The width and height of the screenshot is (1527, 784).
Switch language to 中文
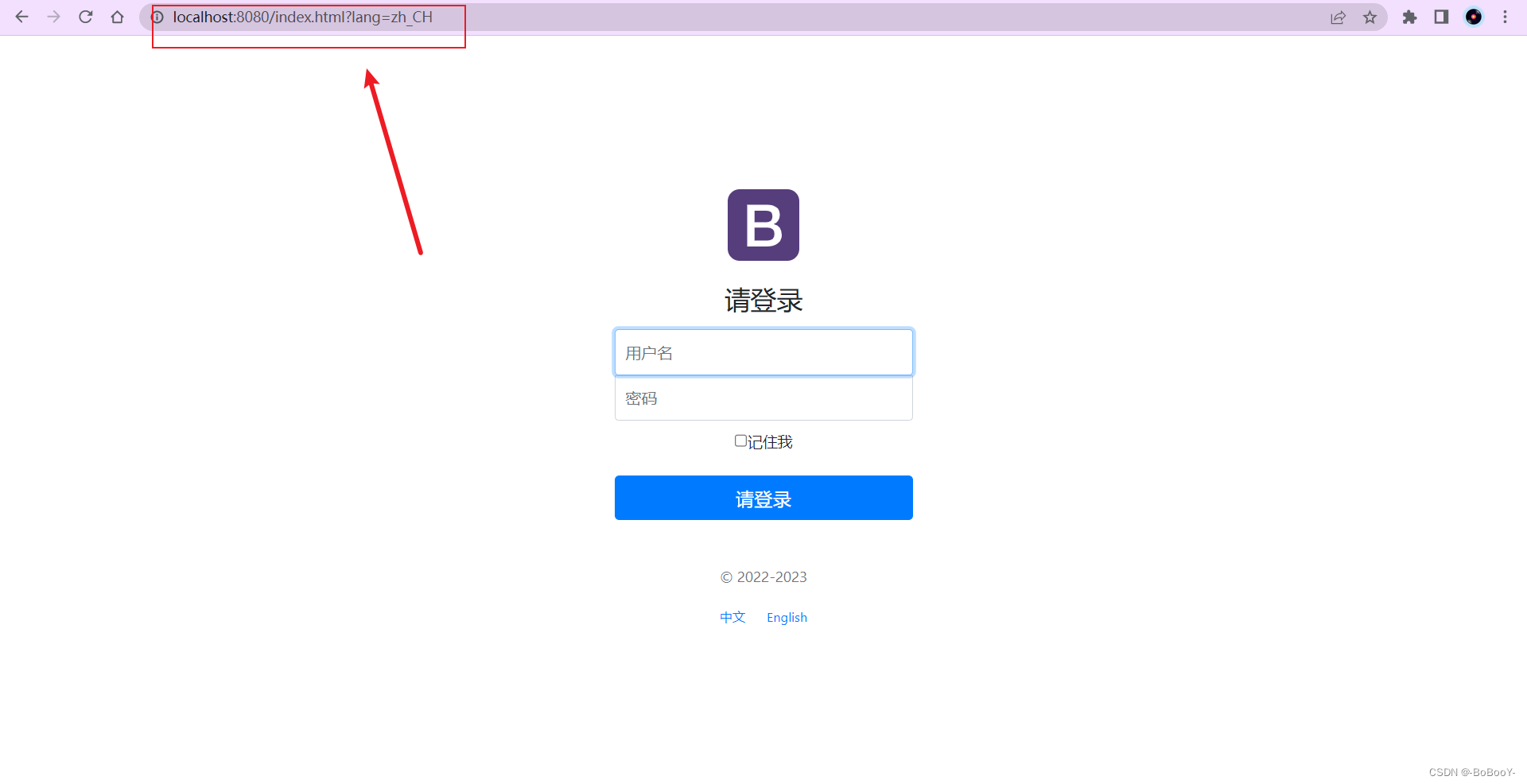pyautogui.click(x=732, y=617)
